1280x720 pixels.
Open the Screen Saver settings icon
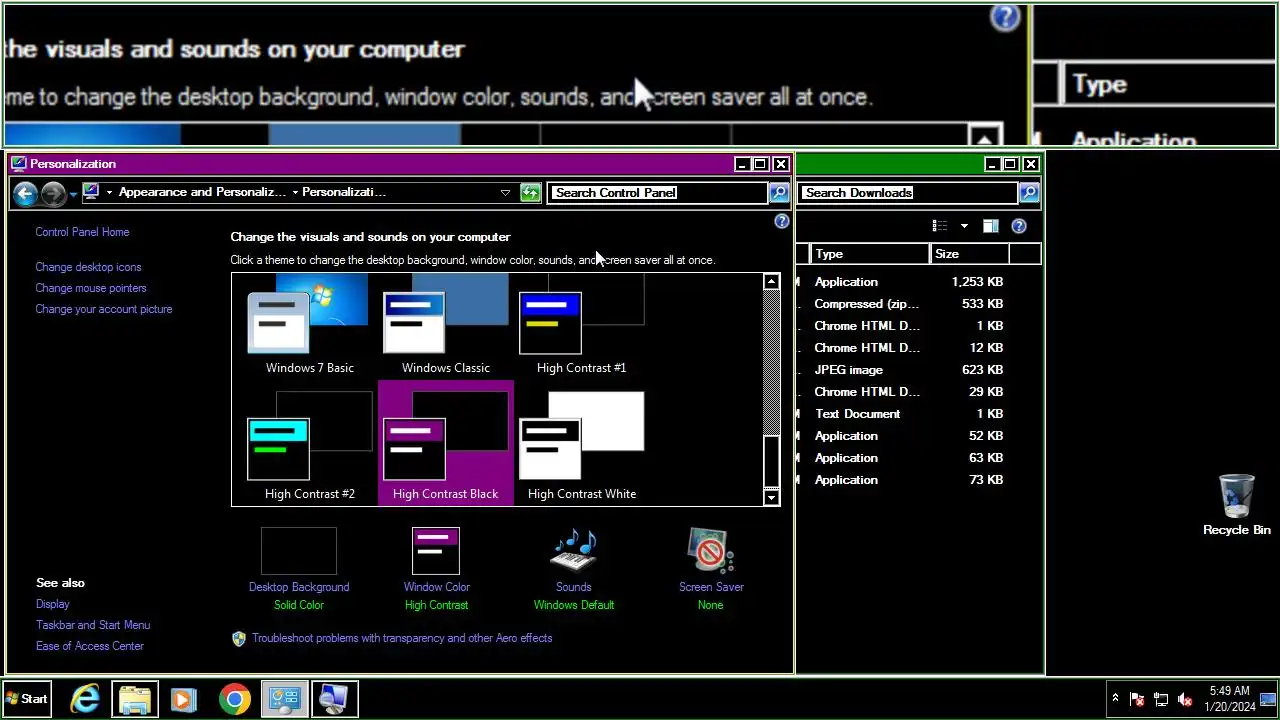[710, 550]
